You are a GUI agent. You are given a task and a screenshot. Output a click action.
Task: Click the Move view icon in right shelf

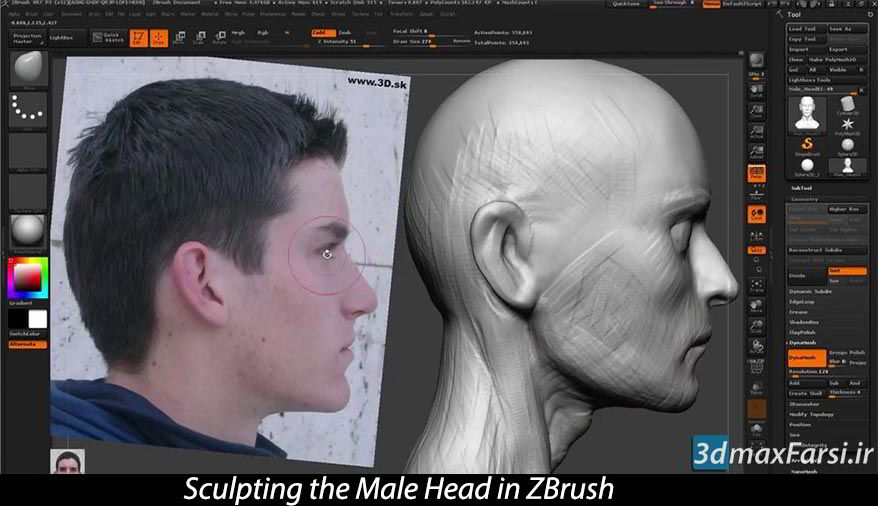pos(756,306)
